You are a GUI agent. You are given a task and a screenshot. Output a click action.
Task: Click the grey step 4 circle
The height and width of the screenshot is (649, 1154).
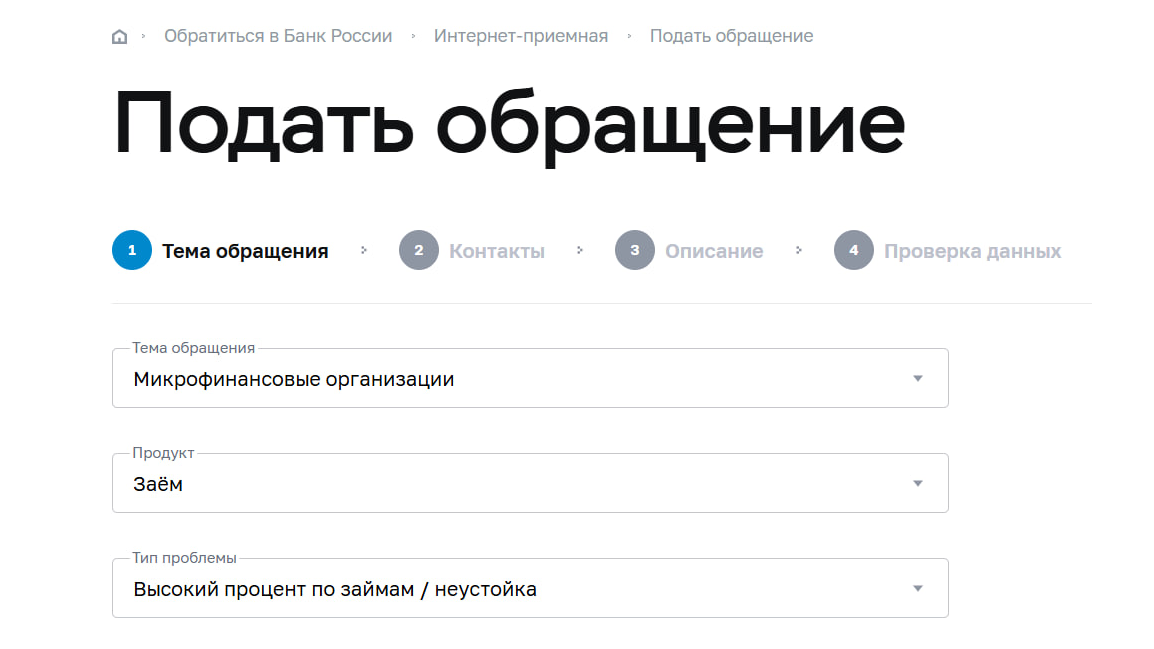pyautogui.click(x=854, y=251)
